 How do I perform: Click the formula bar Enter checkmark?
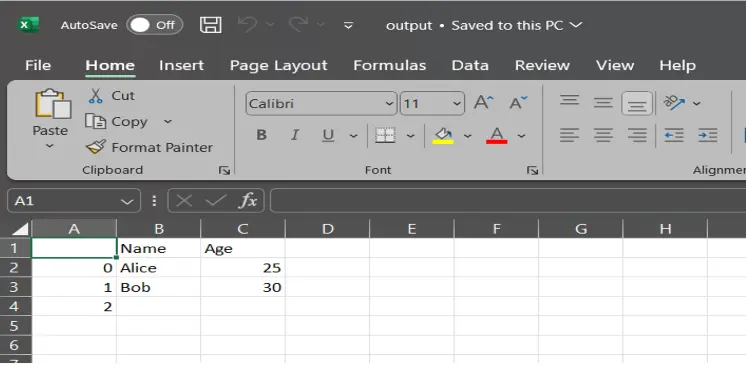coord(216,201)
